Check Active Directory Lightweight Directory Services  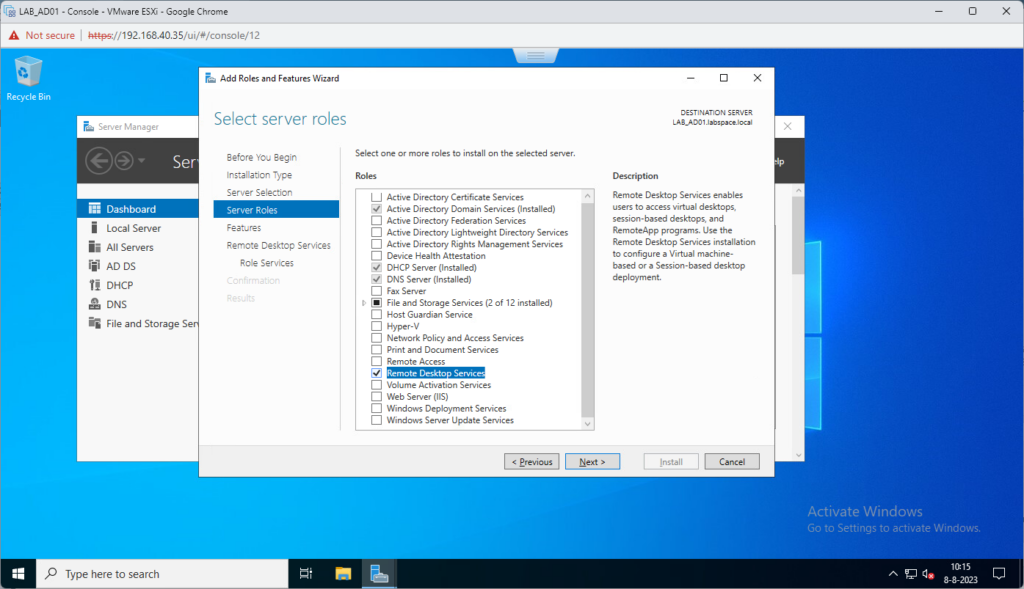tap(376, 232)
